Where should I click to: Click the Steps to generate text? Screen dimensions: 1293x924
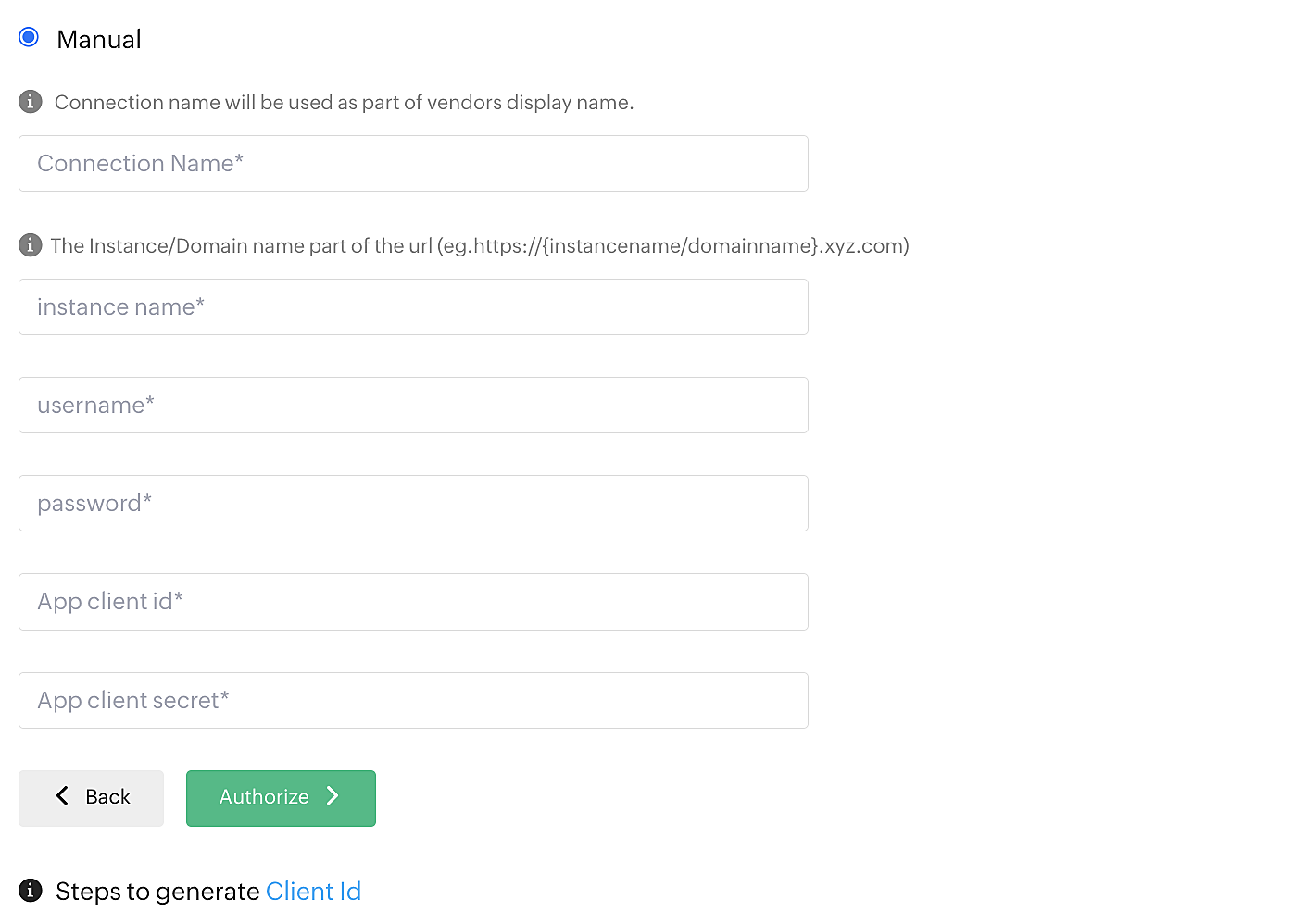pos(157,891)
